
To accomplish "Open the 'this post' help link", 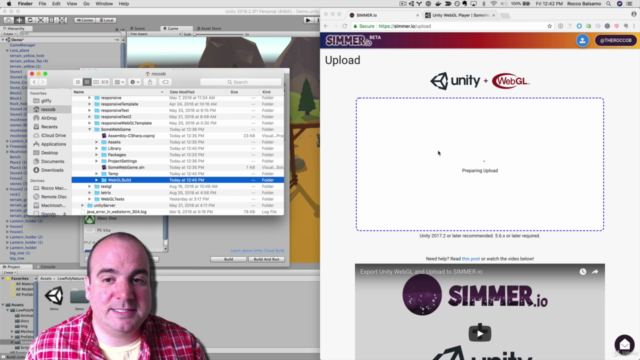I will pos(471,259).
